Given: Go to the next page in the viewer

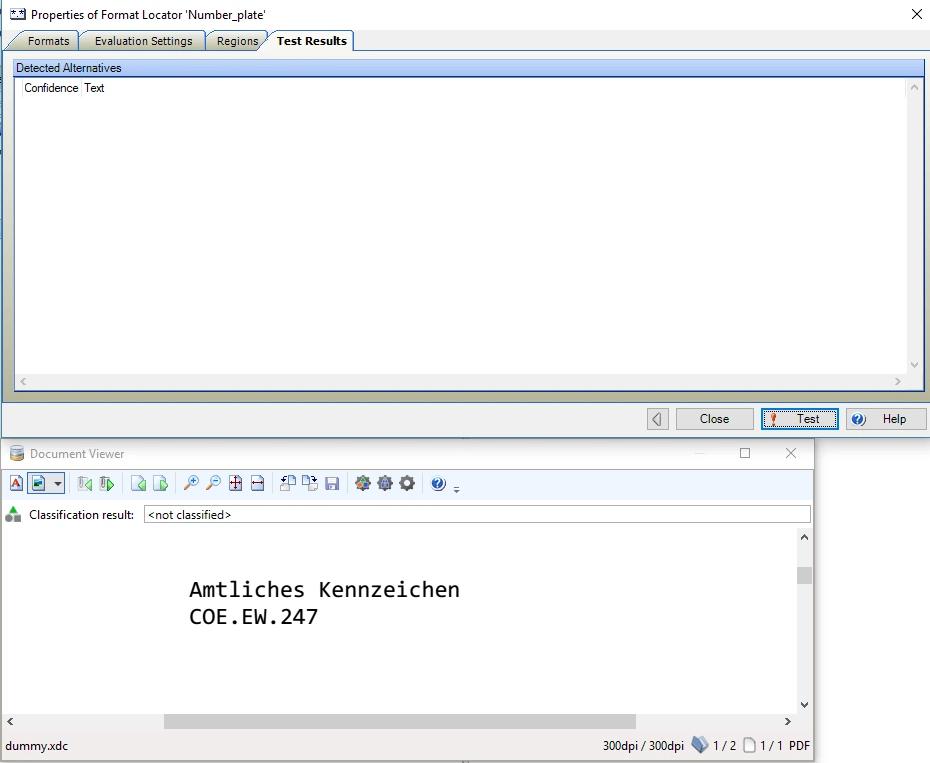Looking at the screenshot, I should coord(160,484).
